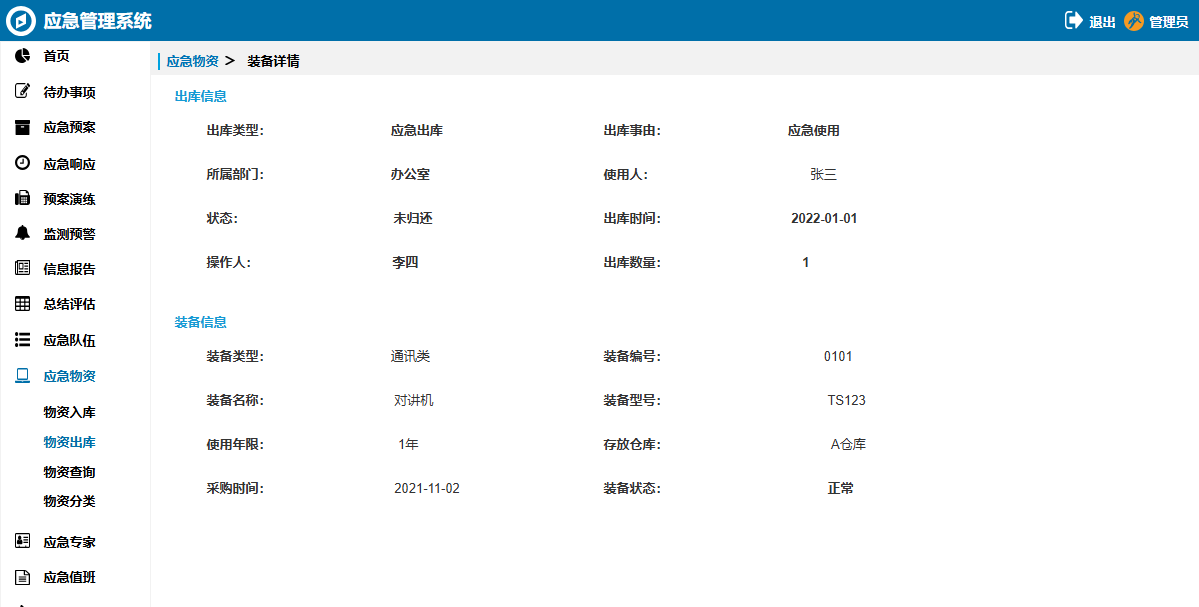The width and height of the screenshot is (1199, 607).
Task: Click the 装备详情 breadcrumb text
Action: (273, 61)
